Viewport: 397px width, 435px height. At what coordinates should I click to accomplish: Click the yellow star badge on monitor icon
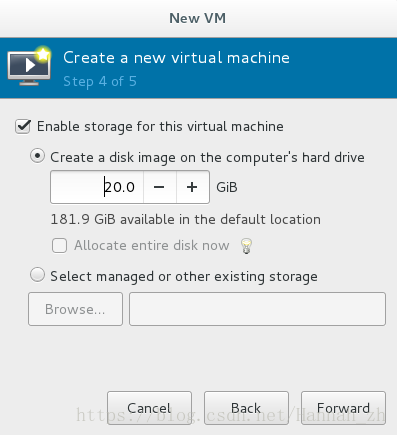pyautogui.click(x=43, y=54)
